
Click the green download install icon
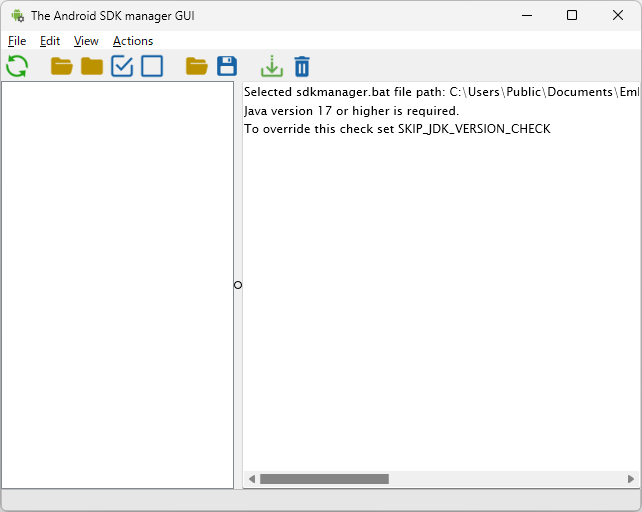pos(272,66)
